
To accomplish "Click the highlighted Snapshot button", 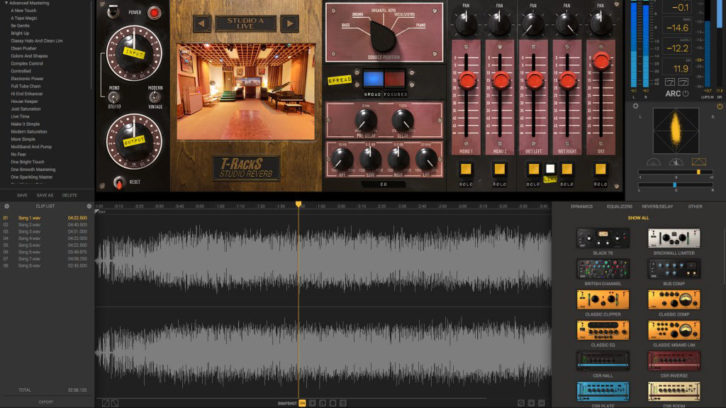I will pyautogui.click(x=302, y=403).
